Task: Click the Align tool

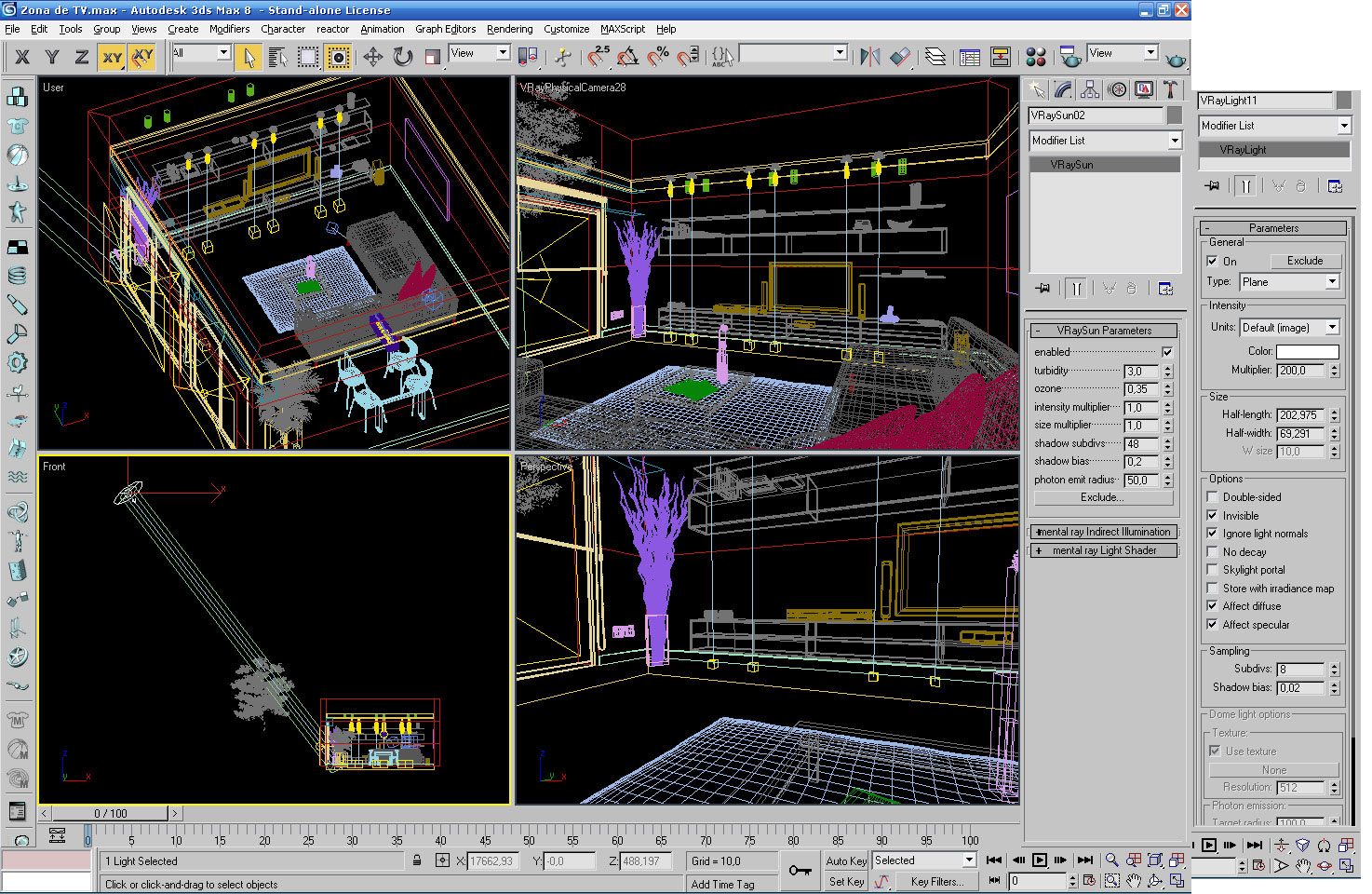Action: point(900,58)
